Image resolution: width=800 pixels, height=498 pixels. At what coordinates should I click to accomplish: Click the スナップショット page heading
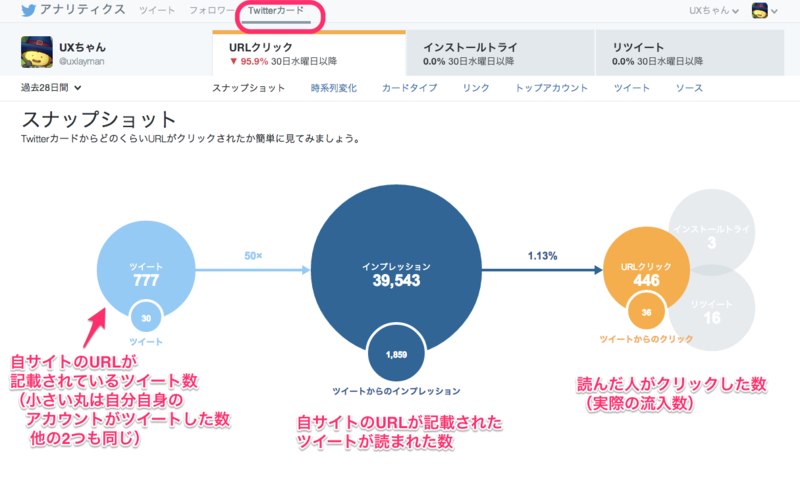(x=99, y=119)
